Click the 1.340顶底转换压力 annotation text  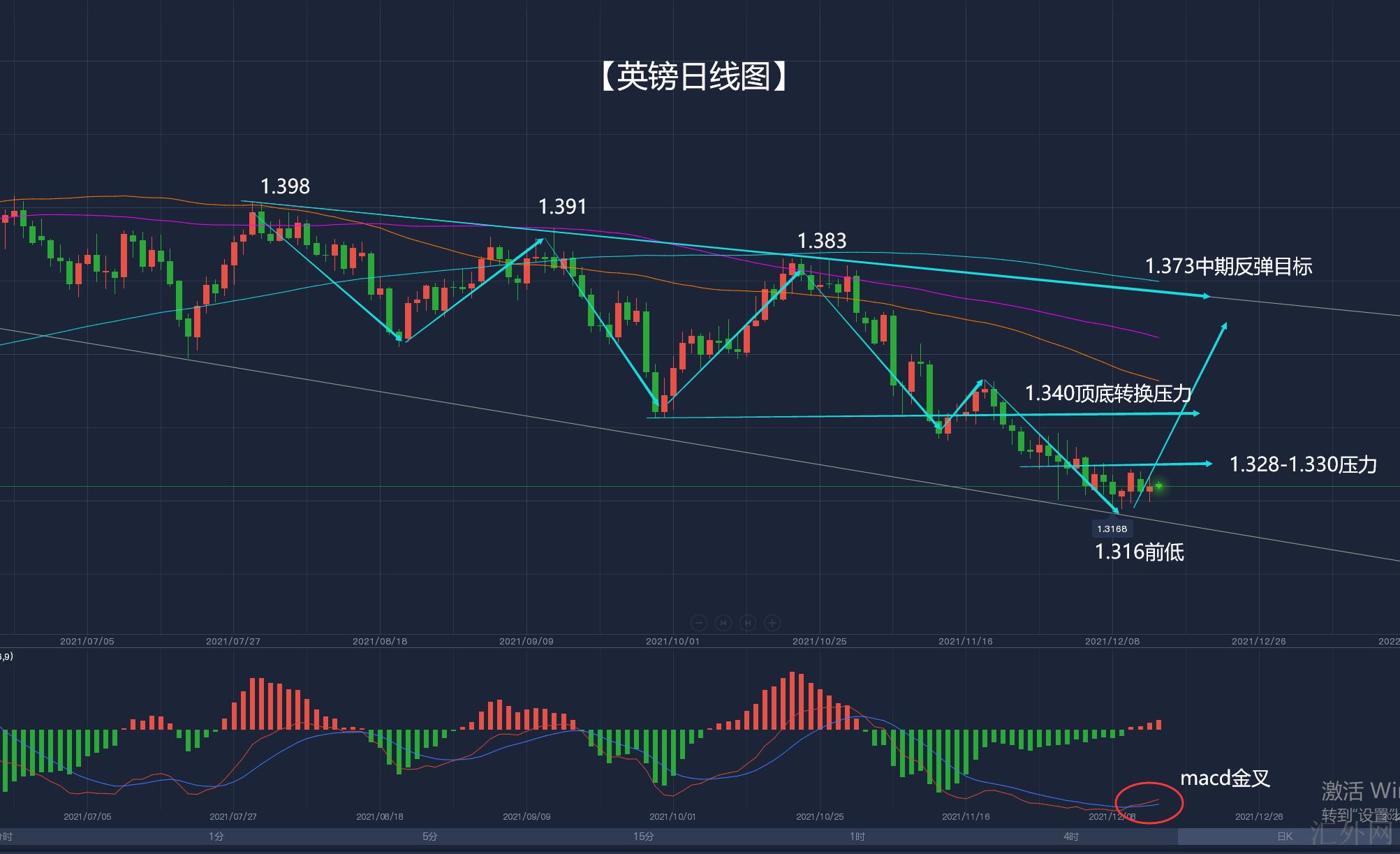tap(1108, 394)
